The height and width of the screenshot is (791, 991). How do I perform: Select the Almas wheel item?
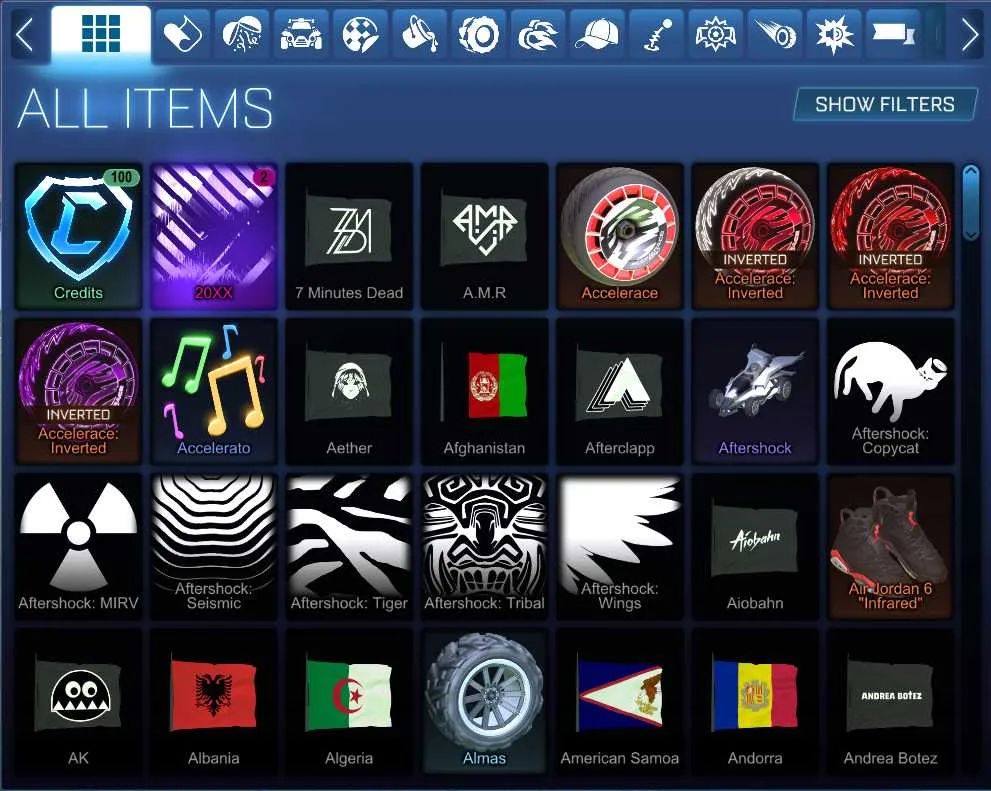(484, 702)
